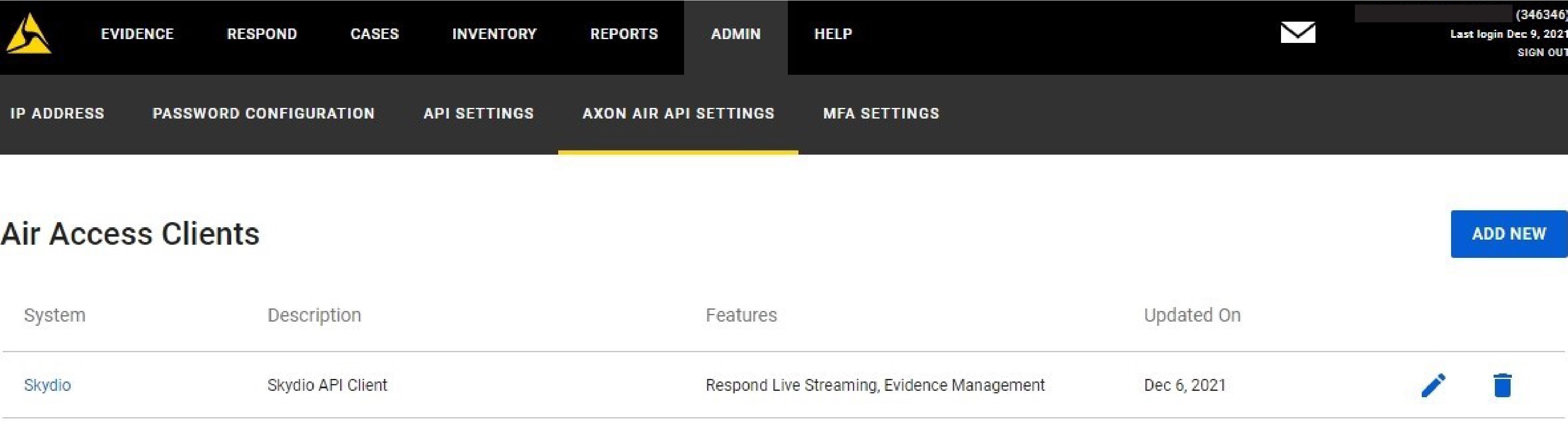Go to the Respond menu
The height and width of the screenshot is (421, 1568).
[262, 34]
